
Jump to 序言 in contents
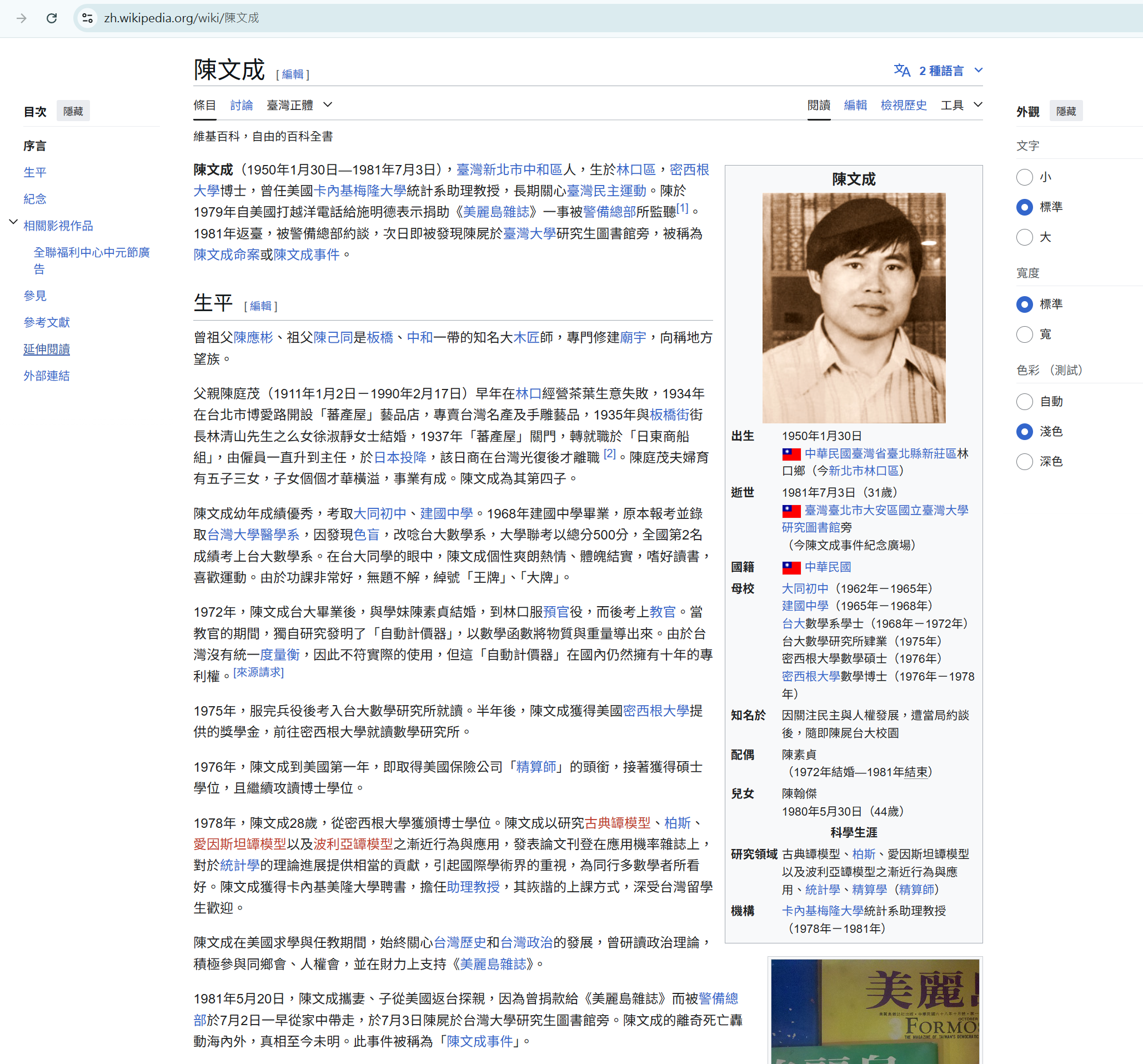35,146
